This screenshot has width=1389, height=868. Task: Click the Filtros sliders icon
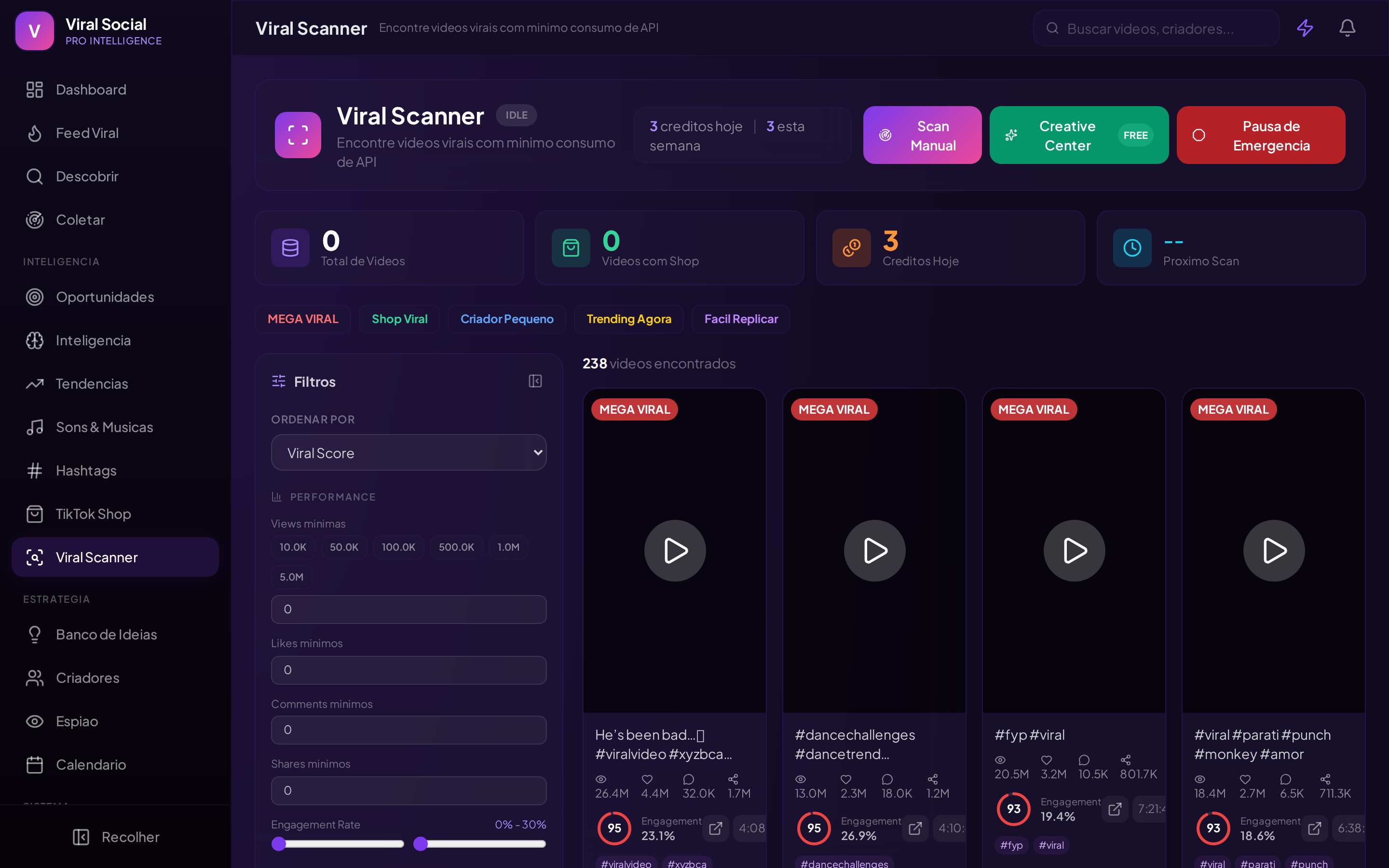coord(278,381)
